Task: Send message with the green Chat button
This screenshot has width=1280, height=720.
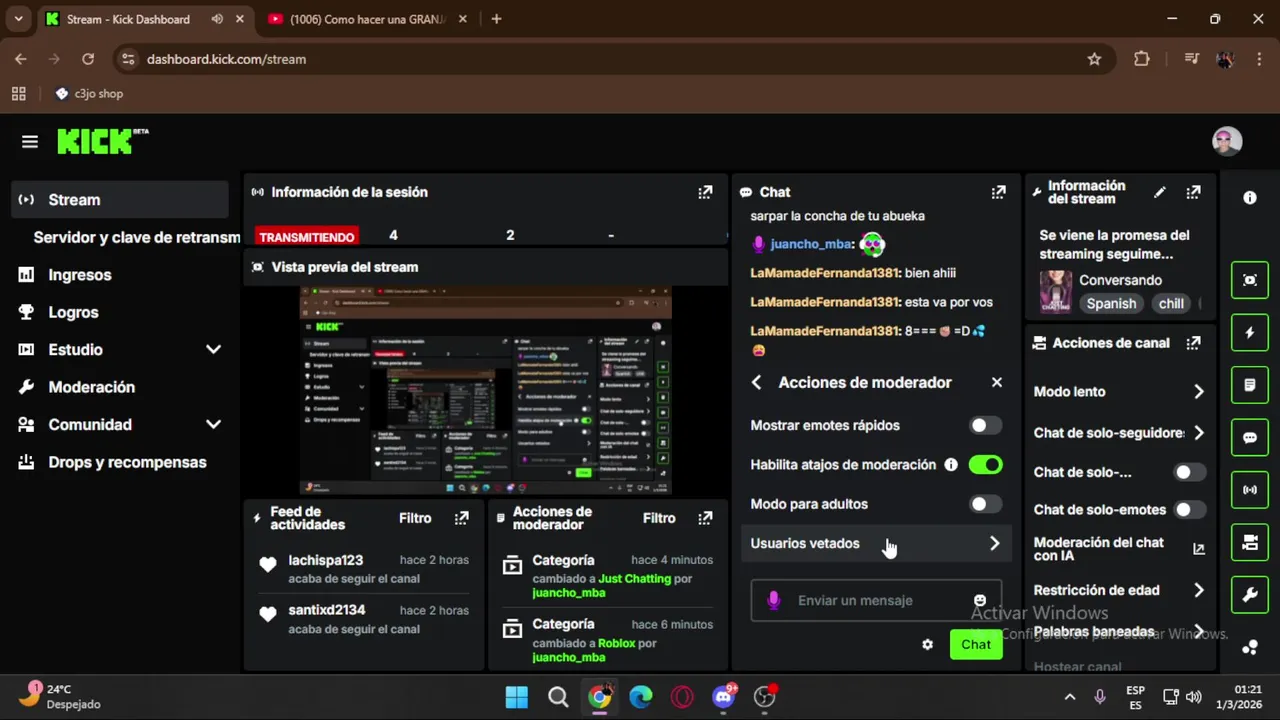Action: click(976, 645)
